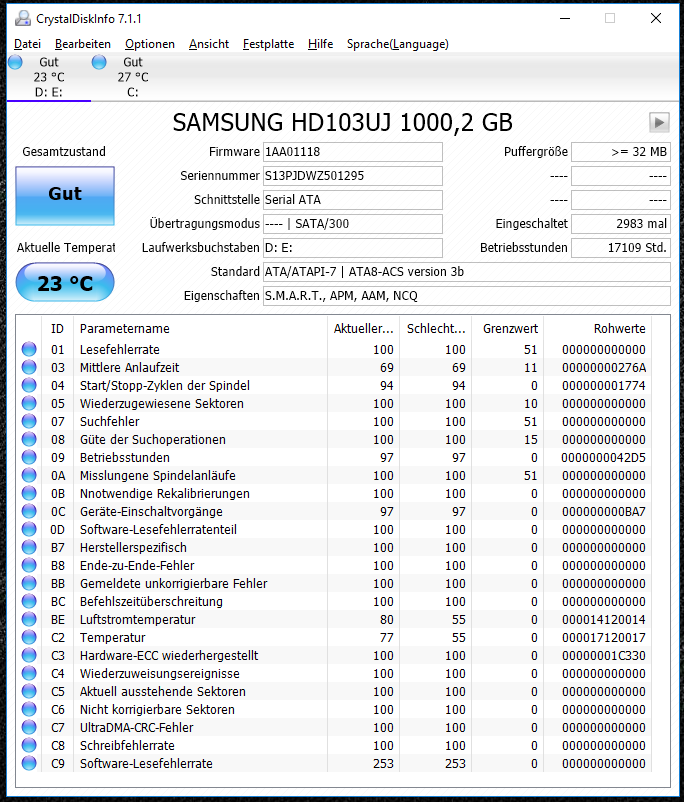Viewport: 687px width, 802px height.
Task: Click the CrystalDiskInfo title bar app icon
Action: (x=23, y=18)
